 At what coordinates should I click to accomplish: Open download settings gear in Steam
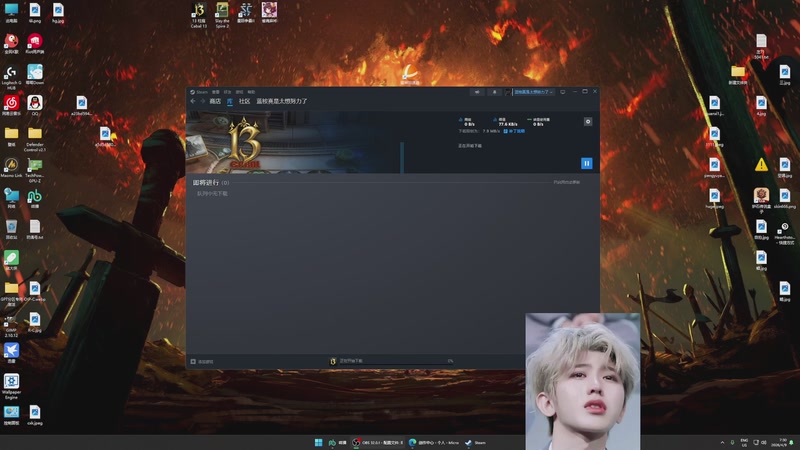point(588,121)
